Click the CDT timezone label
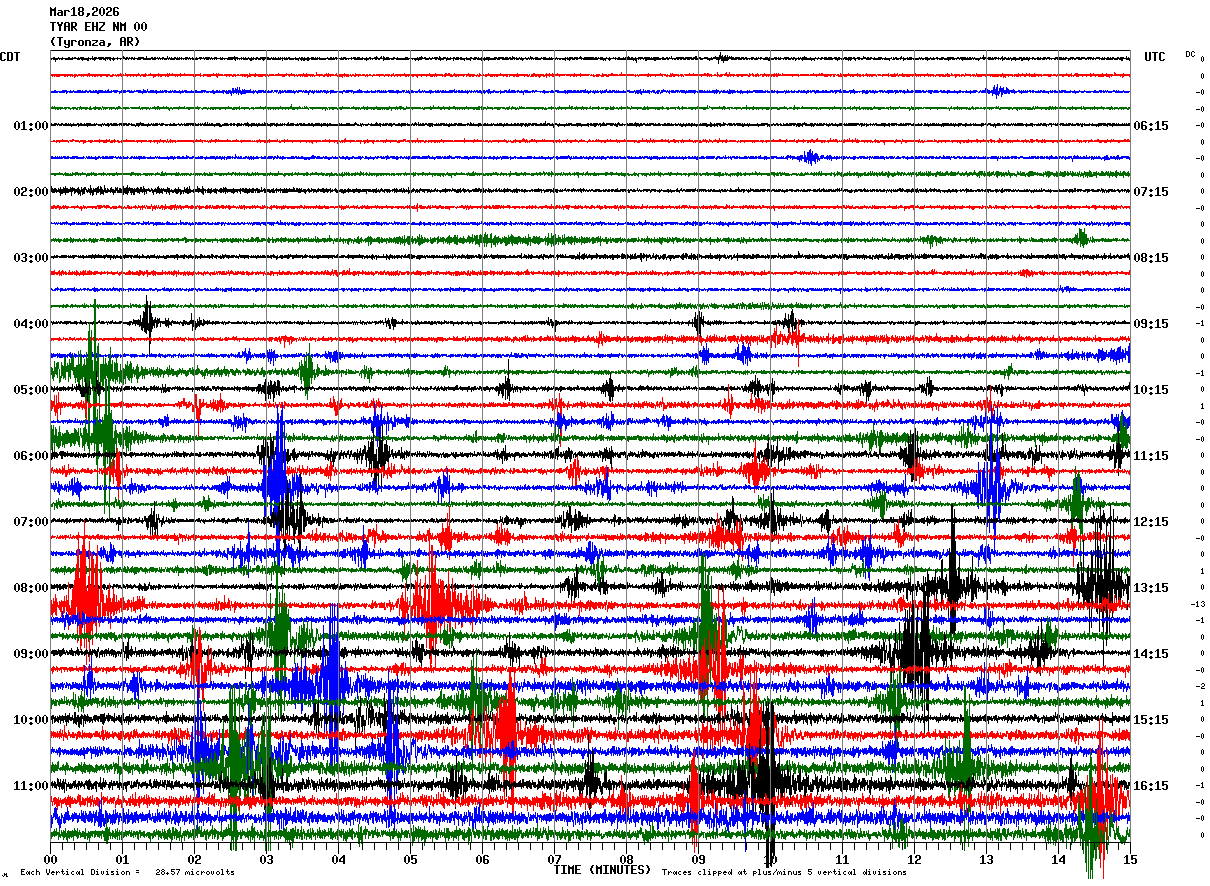The width and height of the screenshot is (1210, 886). 10,57
